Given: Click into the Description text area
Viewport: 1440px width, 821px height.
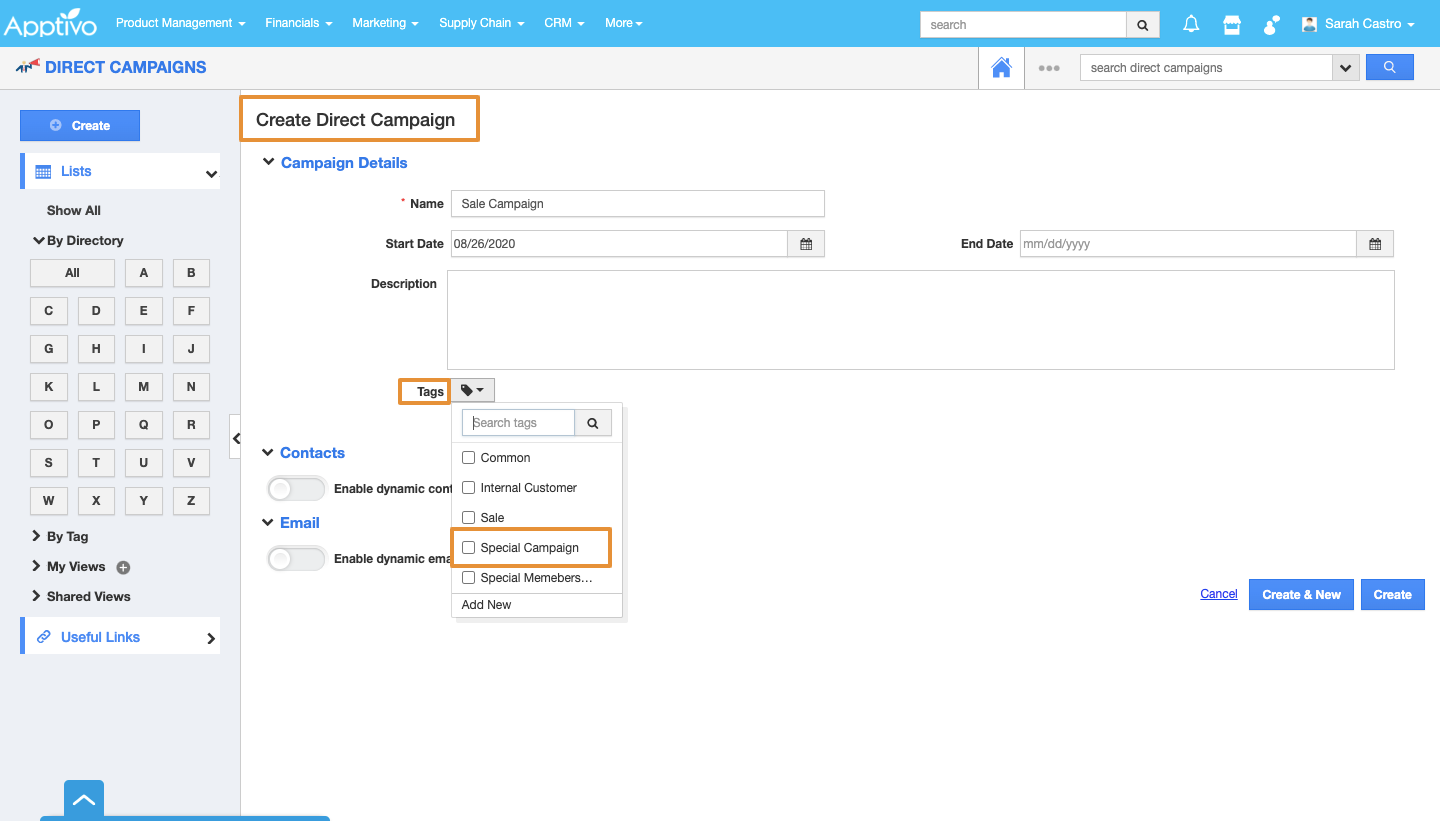Looking at the screenshot, I should coord(920,320).
